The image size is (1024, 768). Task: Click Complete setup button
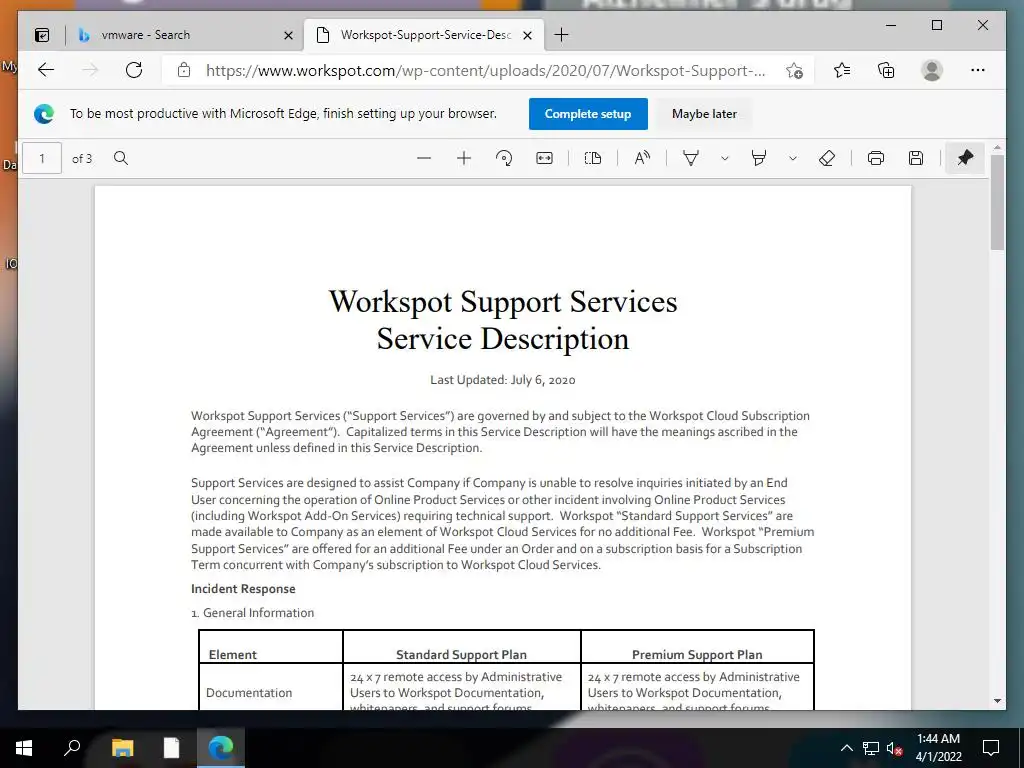click(588, 114)
